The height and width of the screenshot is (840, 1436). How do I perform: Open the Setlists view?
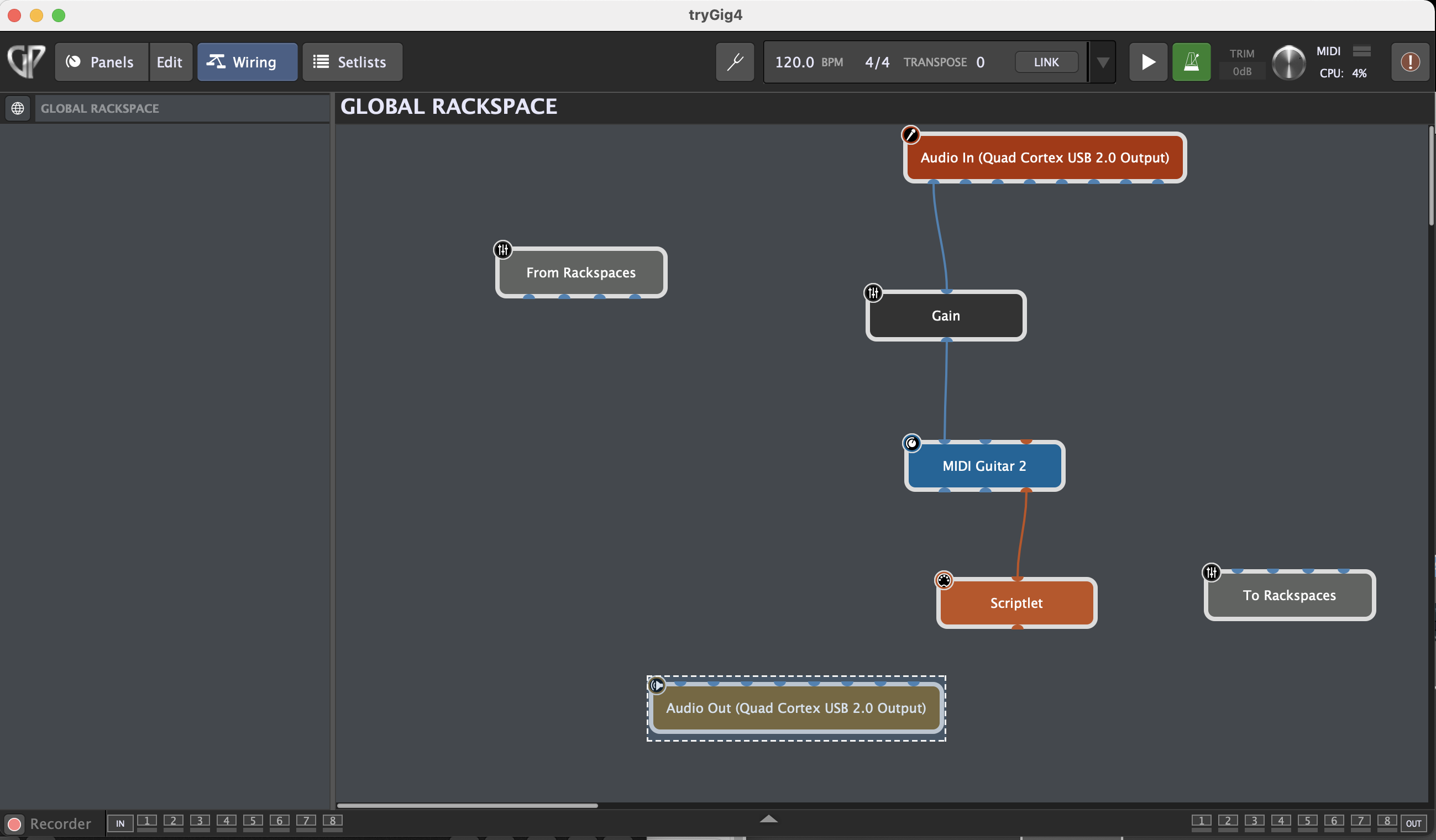[x=352, y=61]
